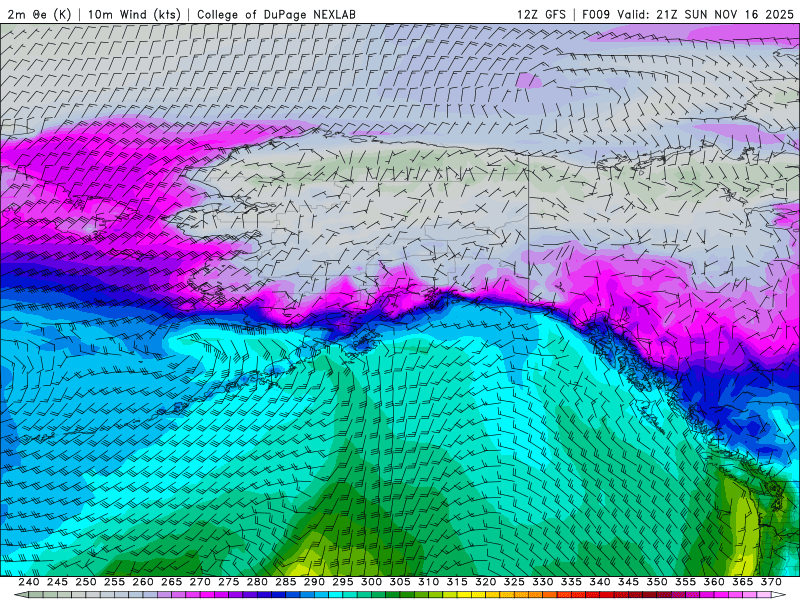The image size is (800, 600).
Task: Click the 365 color bar label
Action: 743,582
